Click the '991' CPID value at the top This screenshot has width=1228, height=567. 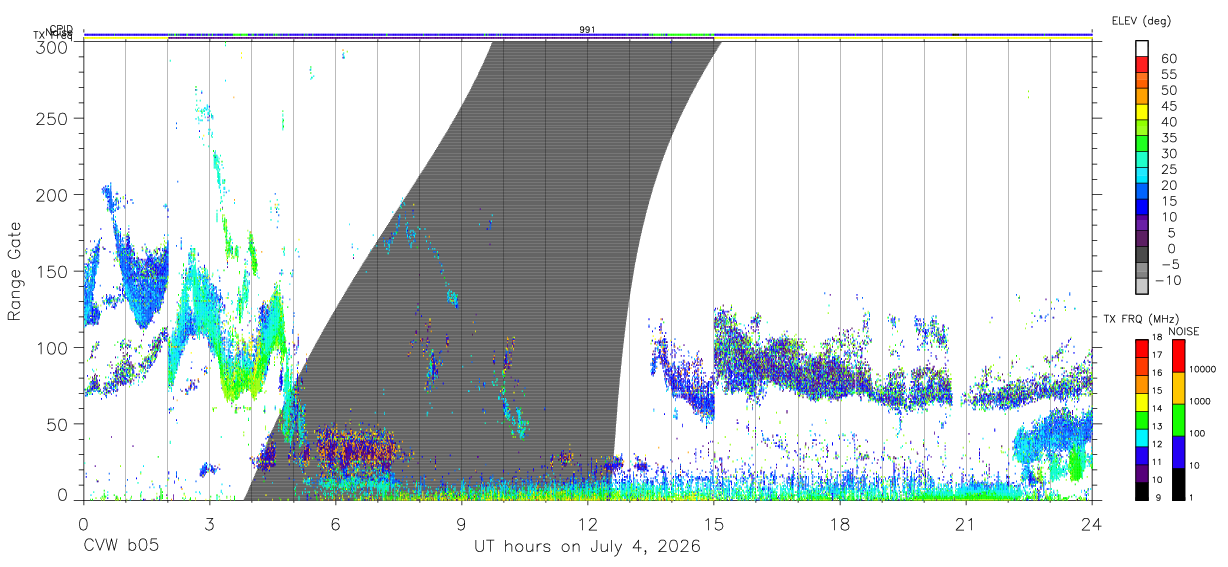point(588,30)
